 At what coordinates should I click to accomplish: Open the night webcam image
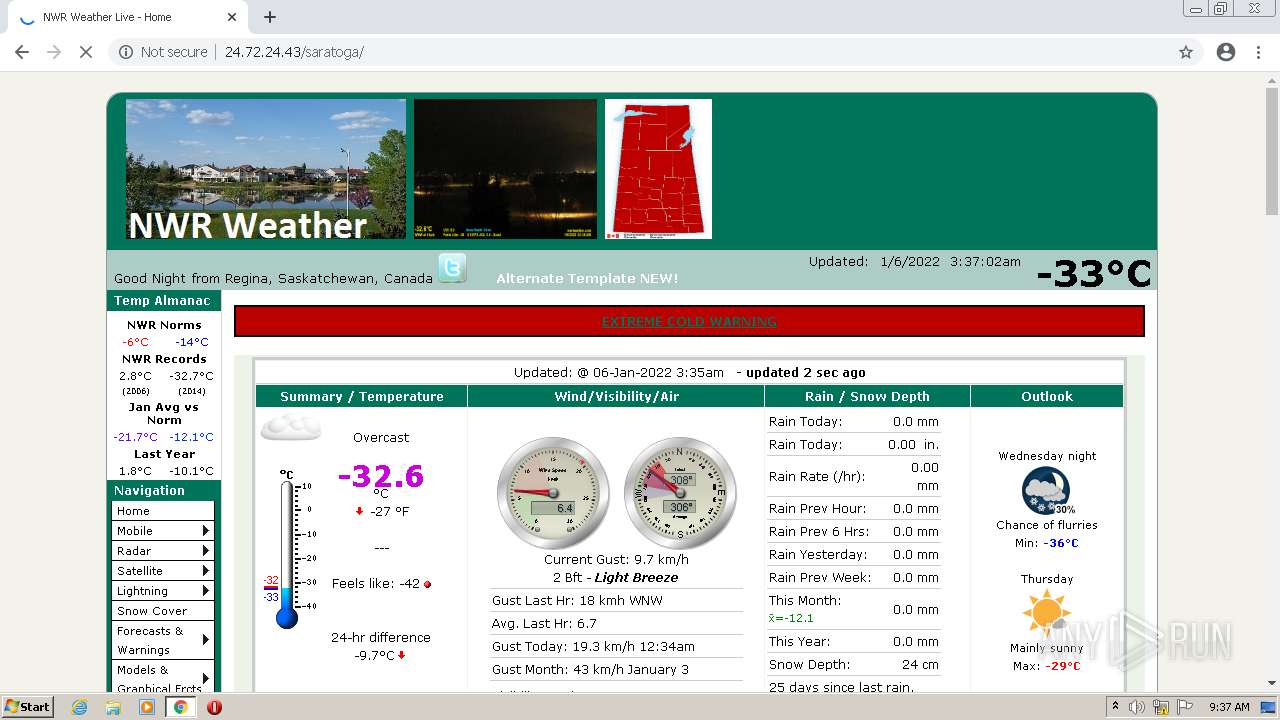pos(505,169)
